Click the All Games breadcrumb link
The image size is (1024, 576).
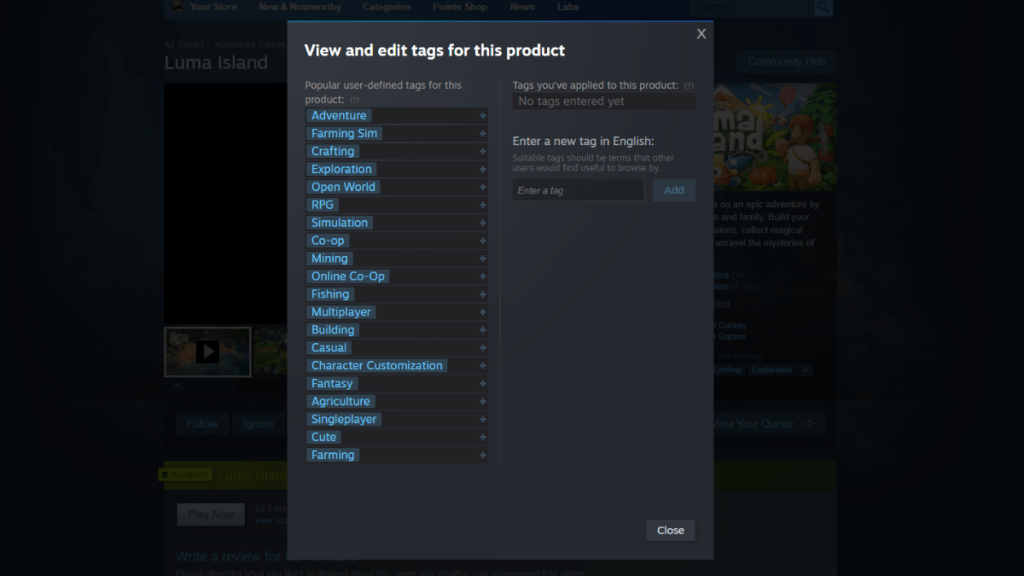(184, 44)
